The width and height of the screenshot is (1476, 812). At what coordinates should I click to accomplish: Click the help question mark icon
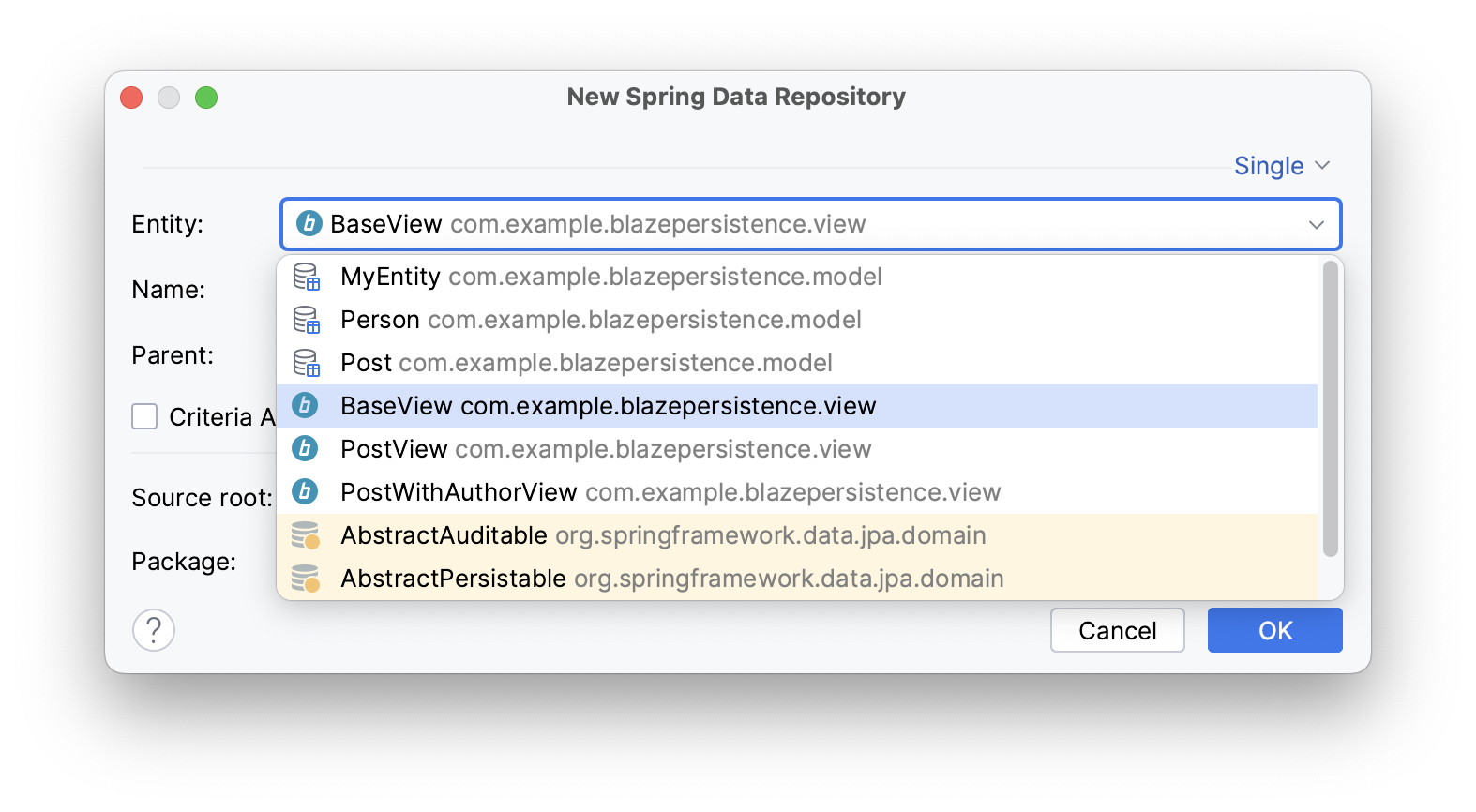point(153,630)
